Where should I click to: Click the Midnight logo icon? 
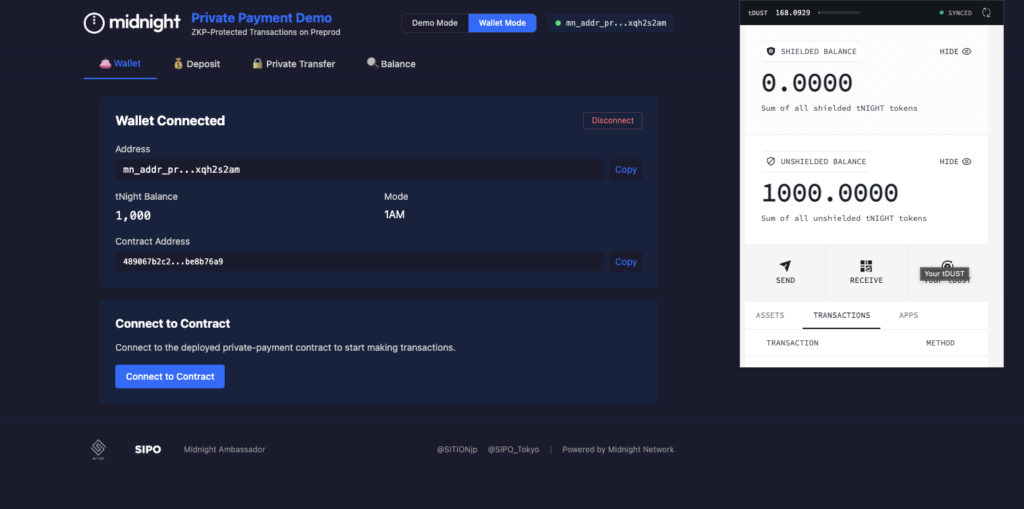tap(94, 23)
